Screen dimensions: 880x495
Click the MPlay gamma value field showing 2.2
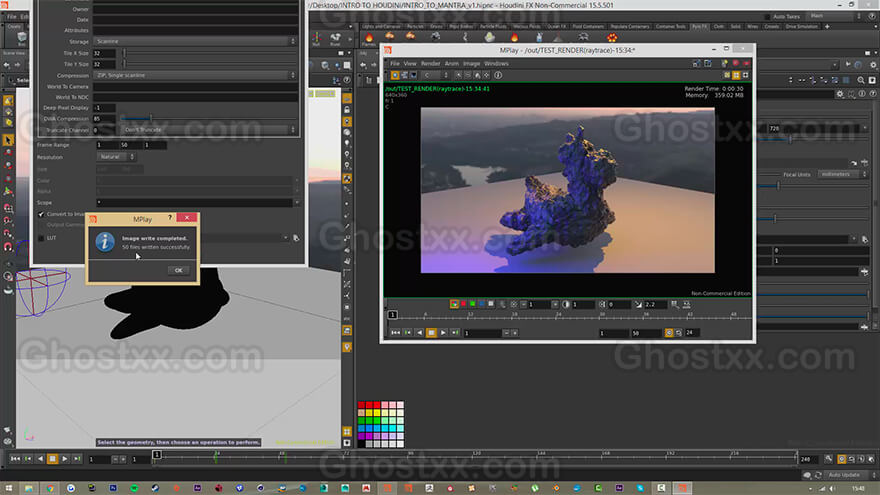click(x=654, y=304)
